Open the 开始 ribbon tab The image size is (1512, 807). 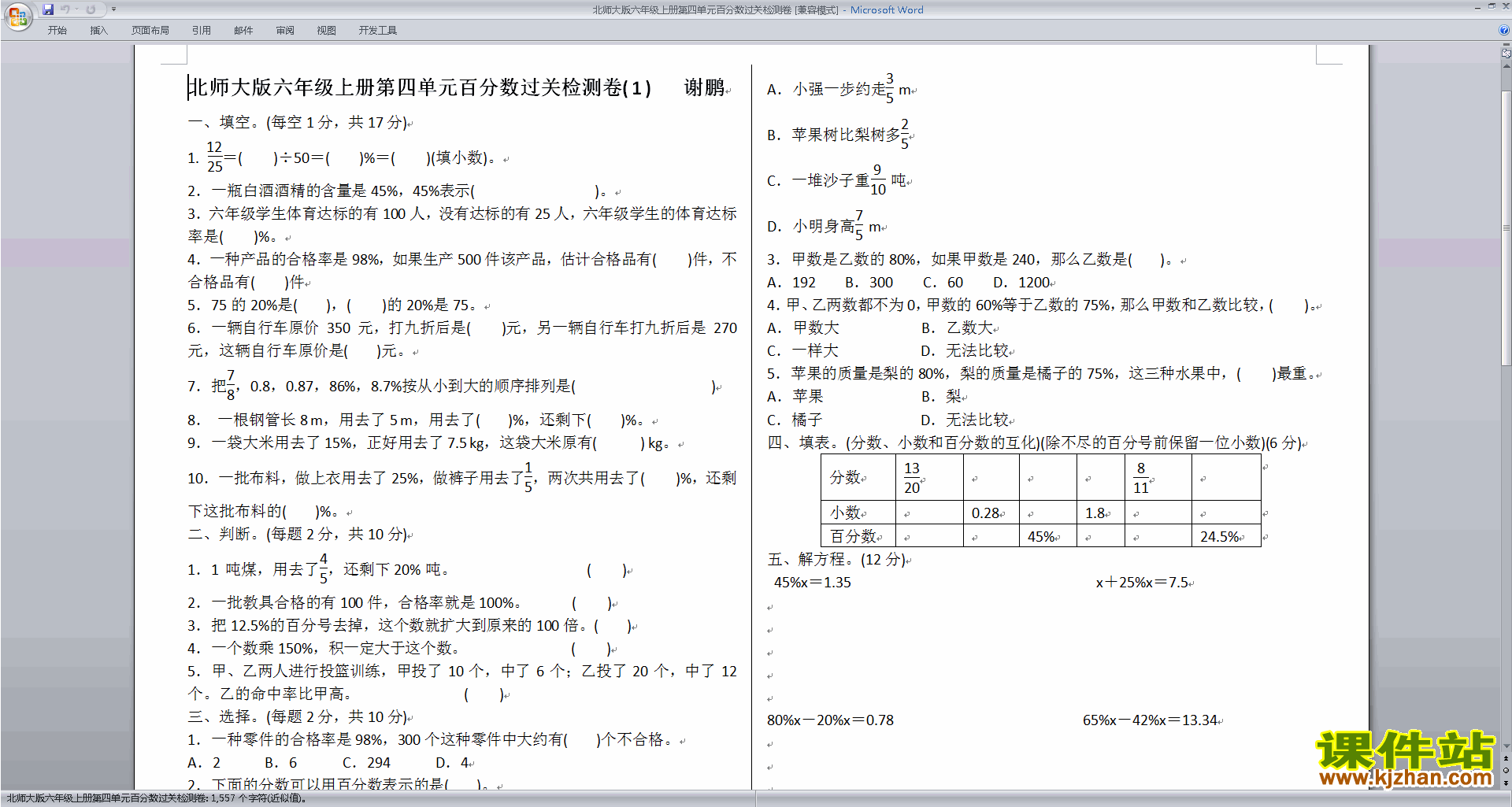(x=57, y=31)
